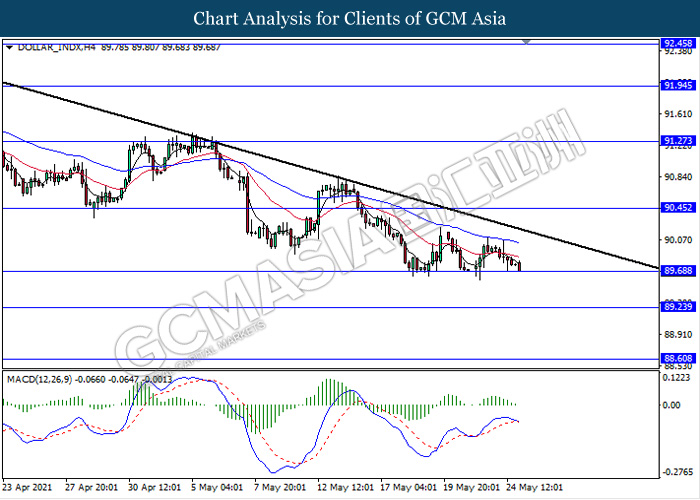This screenshot has height=500, width=700.
Task: Click the MACD scale value -0.2765
Action: (678, 472)
